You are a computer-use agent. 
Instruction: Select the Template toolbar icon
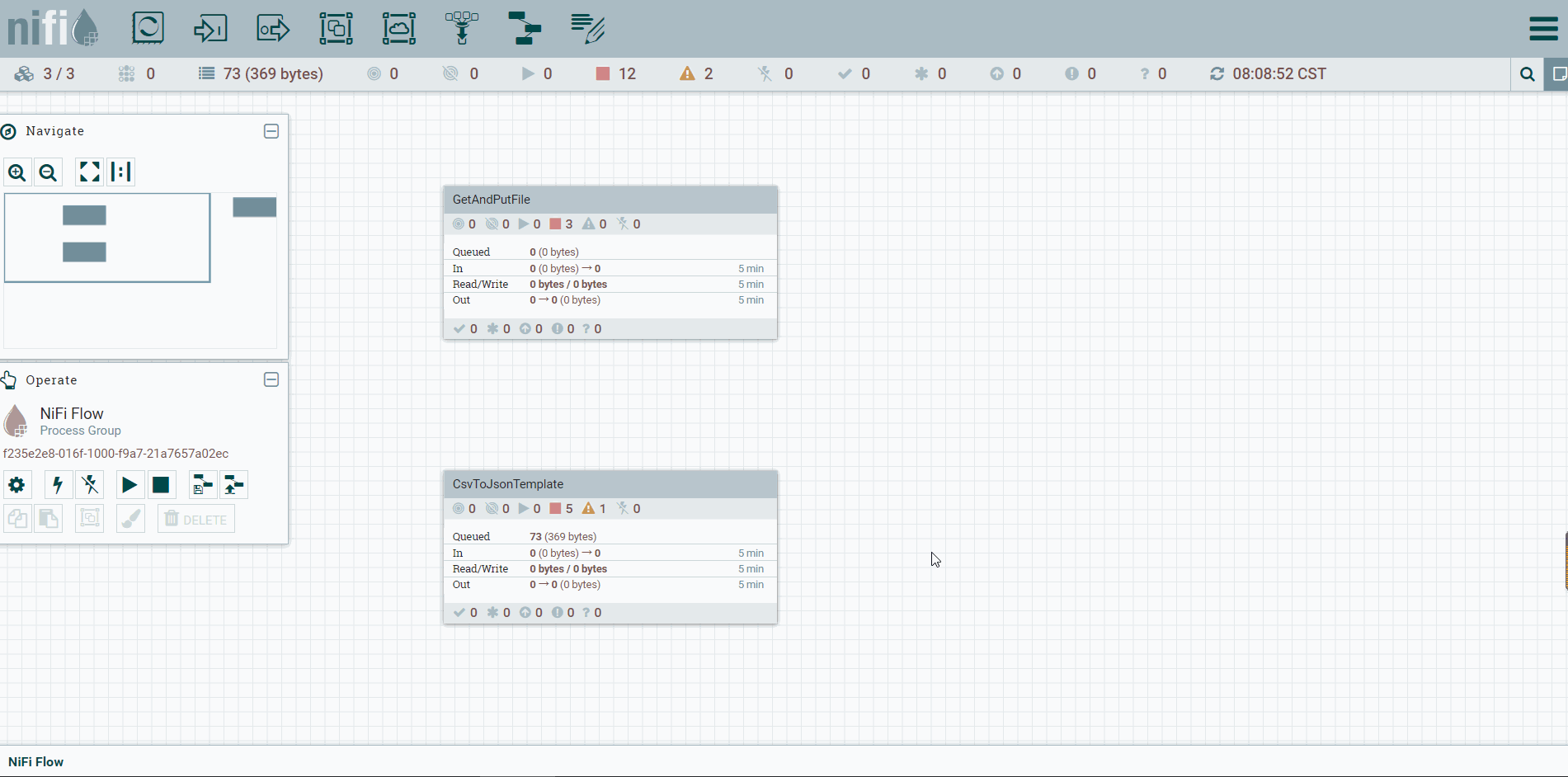point(525,29)
